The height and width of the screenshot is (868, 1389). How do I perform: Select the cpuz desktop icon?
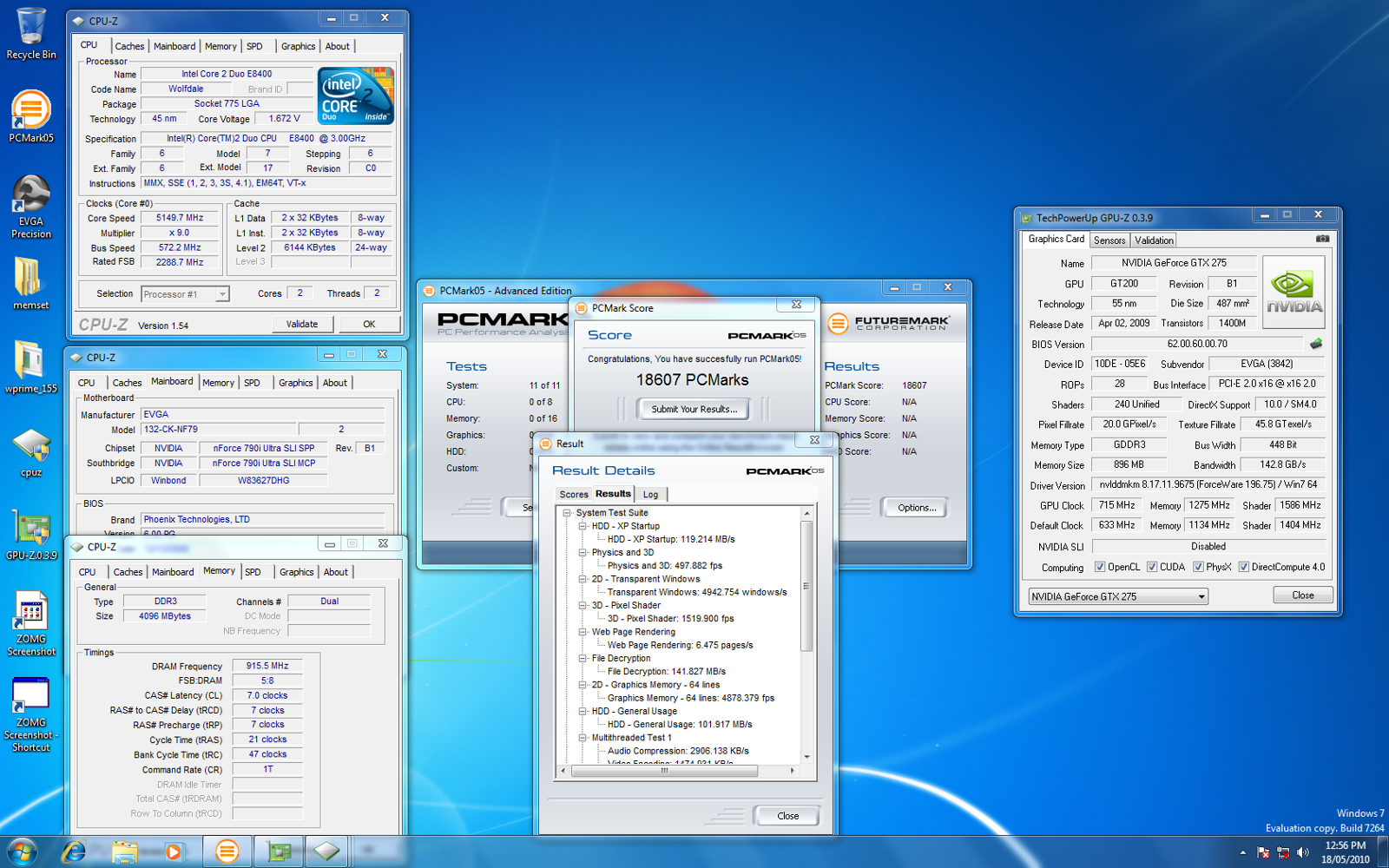pyautogui.click(x=31, y=451)
